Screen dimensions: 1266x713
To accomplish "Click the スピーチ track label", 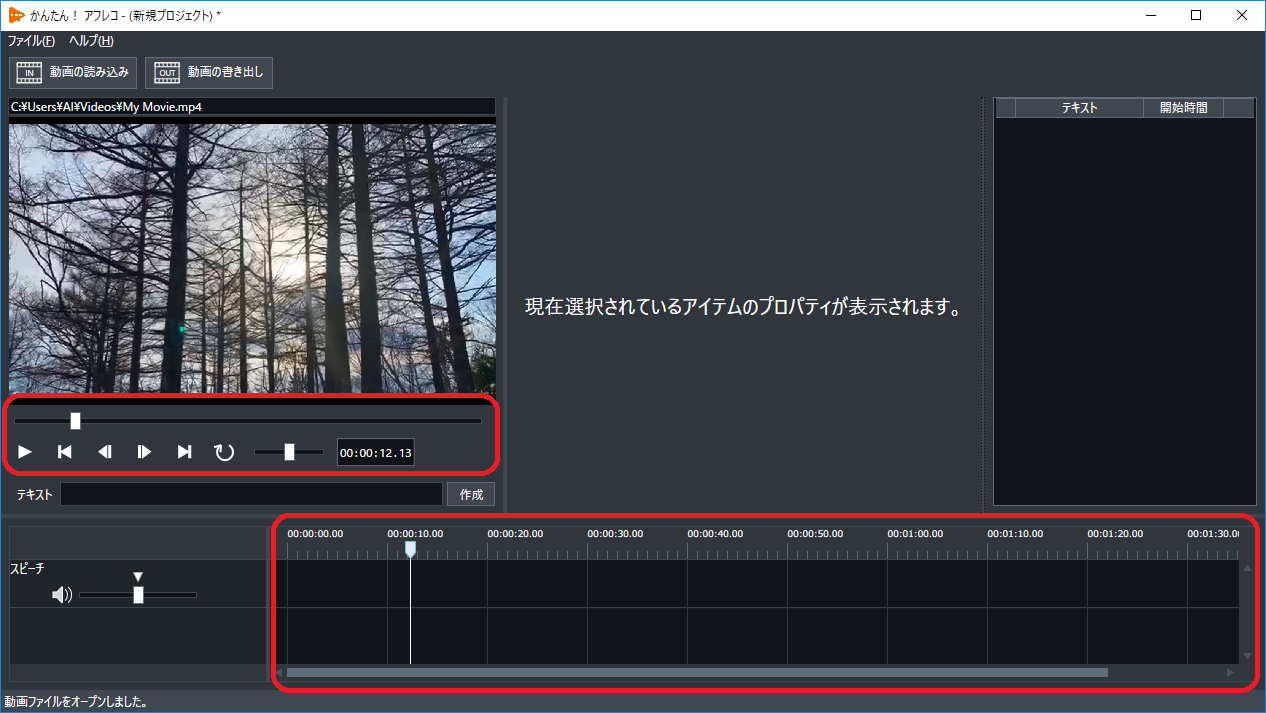I will coord(27,569).
